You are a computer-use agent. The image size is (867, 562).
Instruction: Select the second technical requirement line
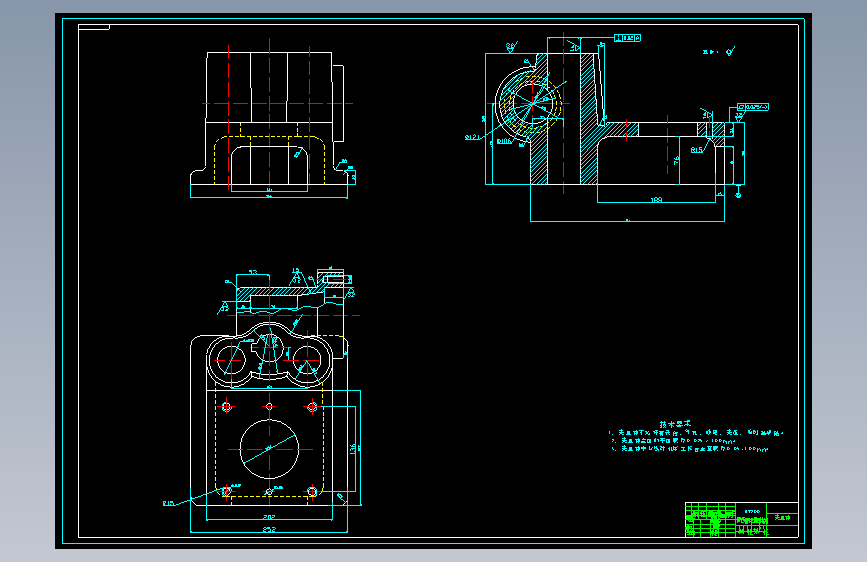tap(673, 441)
